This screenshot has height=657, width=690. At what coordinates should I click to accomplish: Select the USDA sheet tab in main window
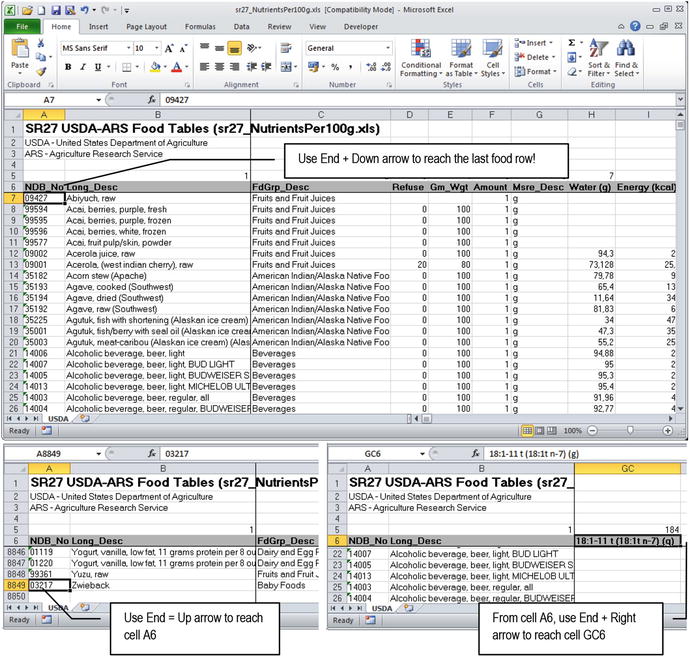pos(58,418)
